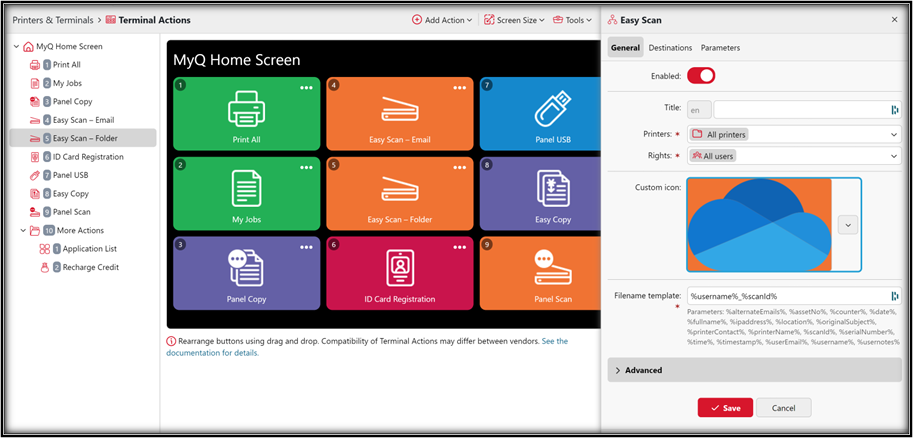Click the translation icon beside the Title field
Viewport: 913px width, 438px height.
pyautogui.click(x=895, y=110)
